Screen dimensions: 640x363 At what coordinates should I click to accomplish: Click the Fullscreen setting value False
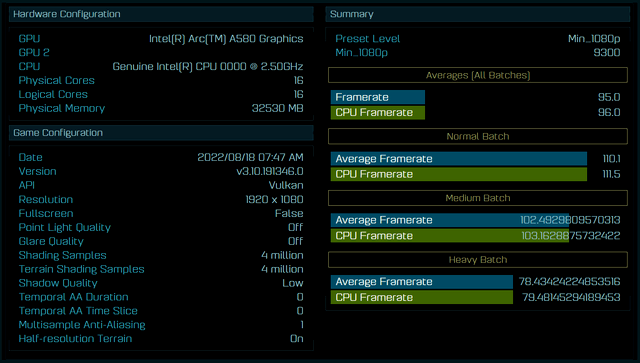[289, 213]
